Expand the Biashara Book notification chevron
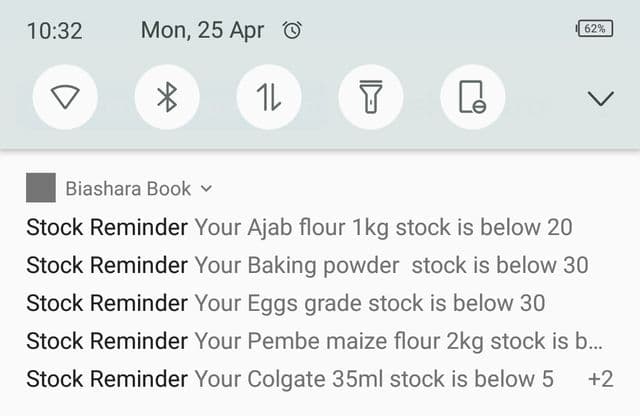Viewport: 640px width, 416px height. click(x=207, y=189)
